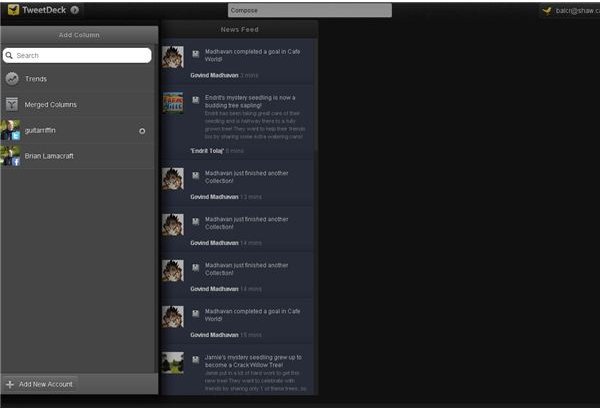Click the post-type icon on Jamie's Crack Willow post
This screenshot has width=600, height=409.
(x=196, y=360)
